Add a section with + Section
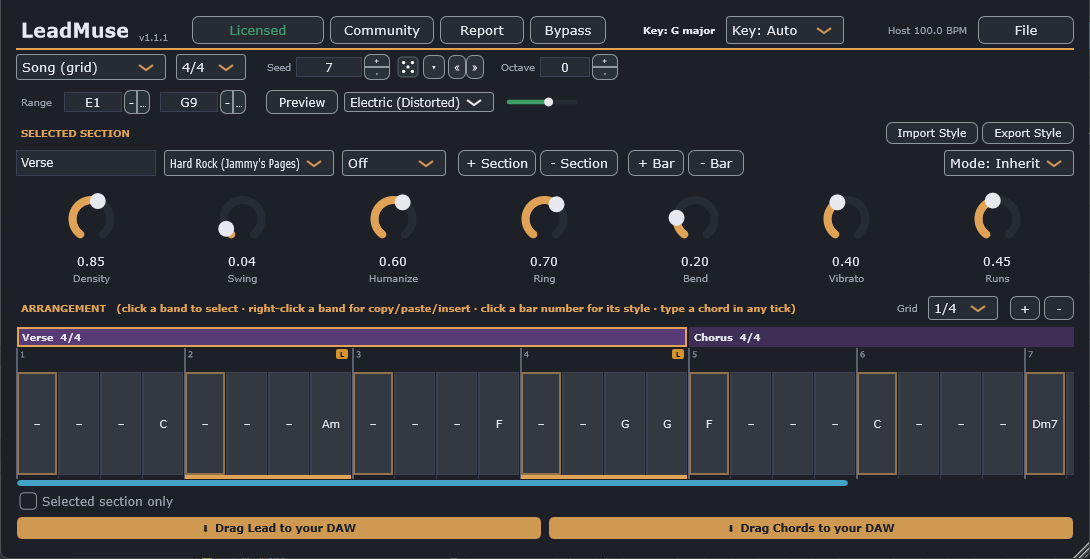The image size is (1090, 559). 497,163
